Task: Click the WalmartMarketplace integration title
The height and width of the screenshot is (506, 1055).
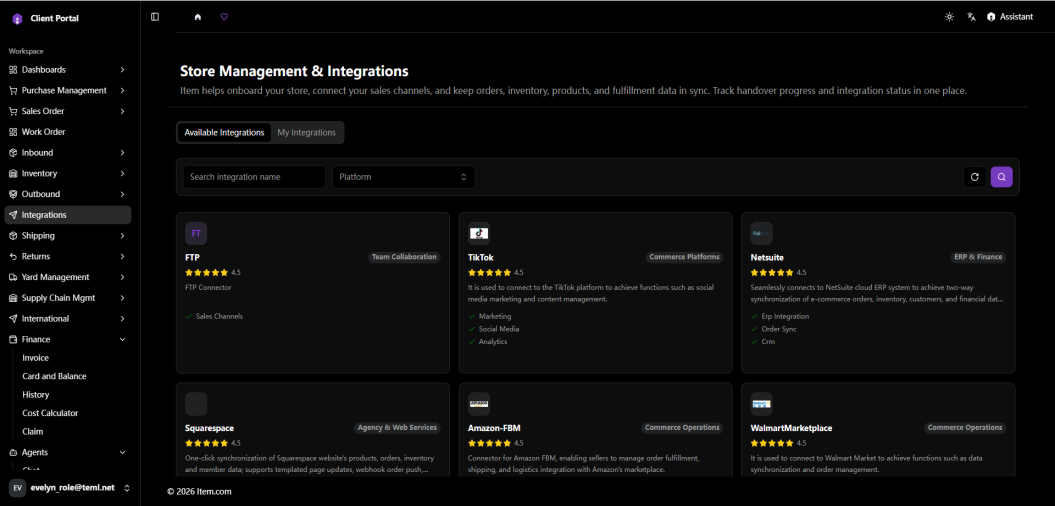Action: point(790,428)
